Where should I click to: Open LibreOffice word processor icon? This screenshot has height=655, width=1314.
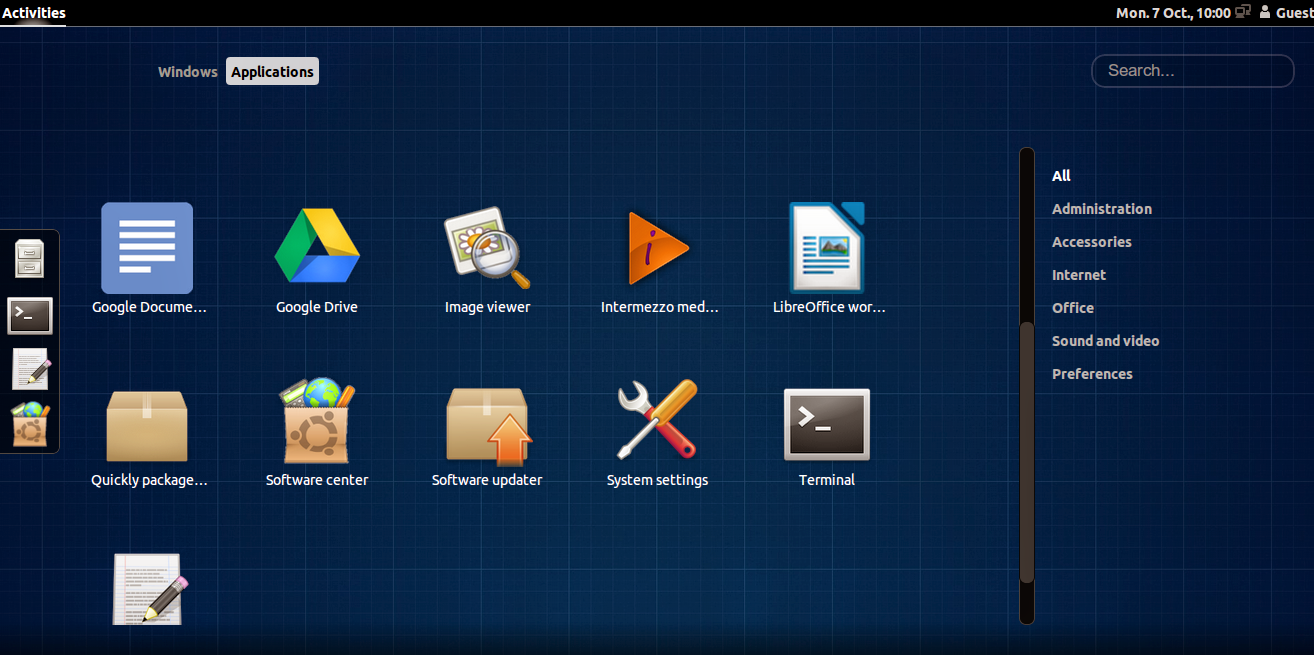[827, 247]
